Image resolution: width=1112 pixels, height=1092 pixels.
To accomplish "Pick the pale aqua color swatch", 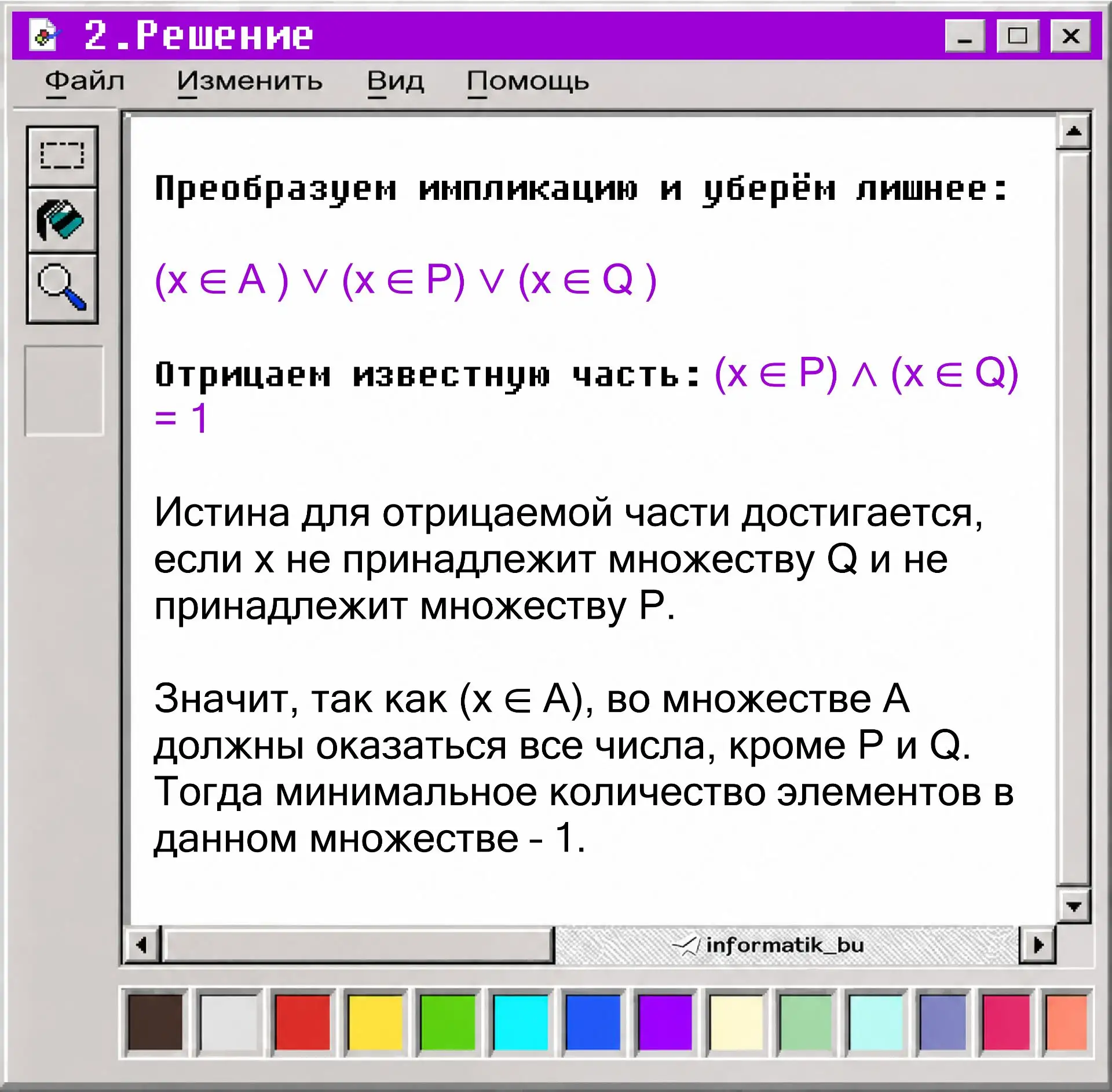I will pyautogui.click(x=875, y=1022).
